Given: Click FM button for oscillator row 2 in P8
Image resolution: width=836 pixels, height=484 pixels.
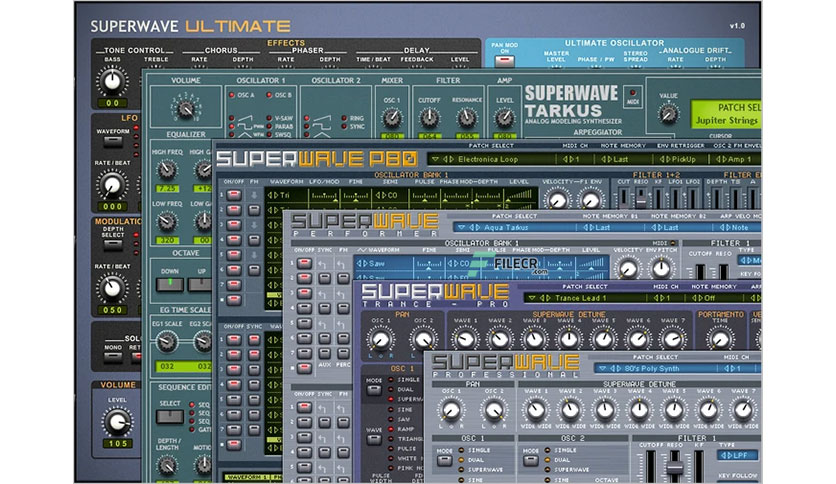Looking at the screenshot, I should (254, 211).
